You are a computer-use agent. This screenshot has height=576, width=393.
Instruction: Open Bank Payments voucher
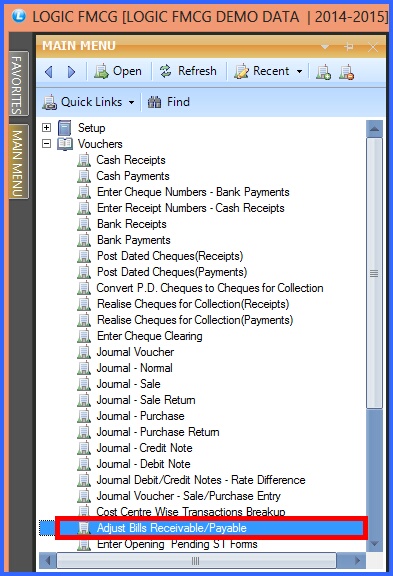pos(134,240)
